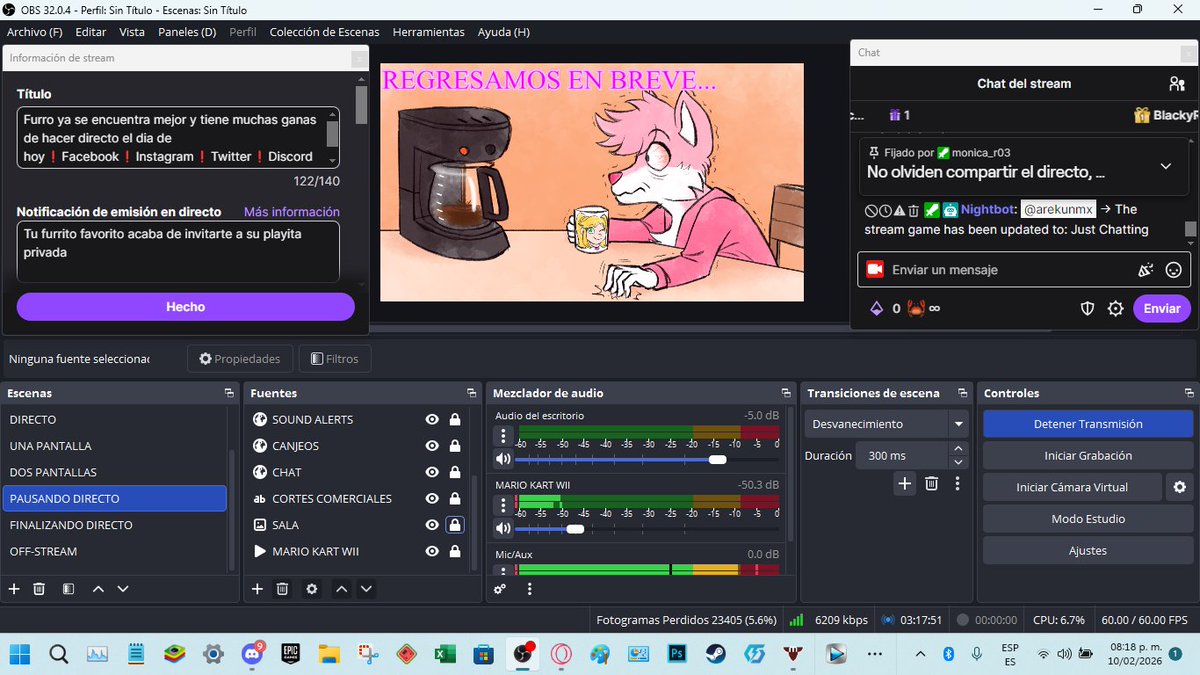Open Desvanecimiento transition dropdown
This screenshot has height=675, width=1200.
(x=887, y=424)
